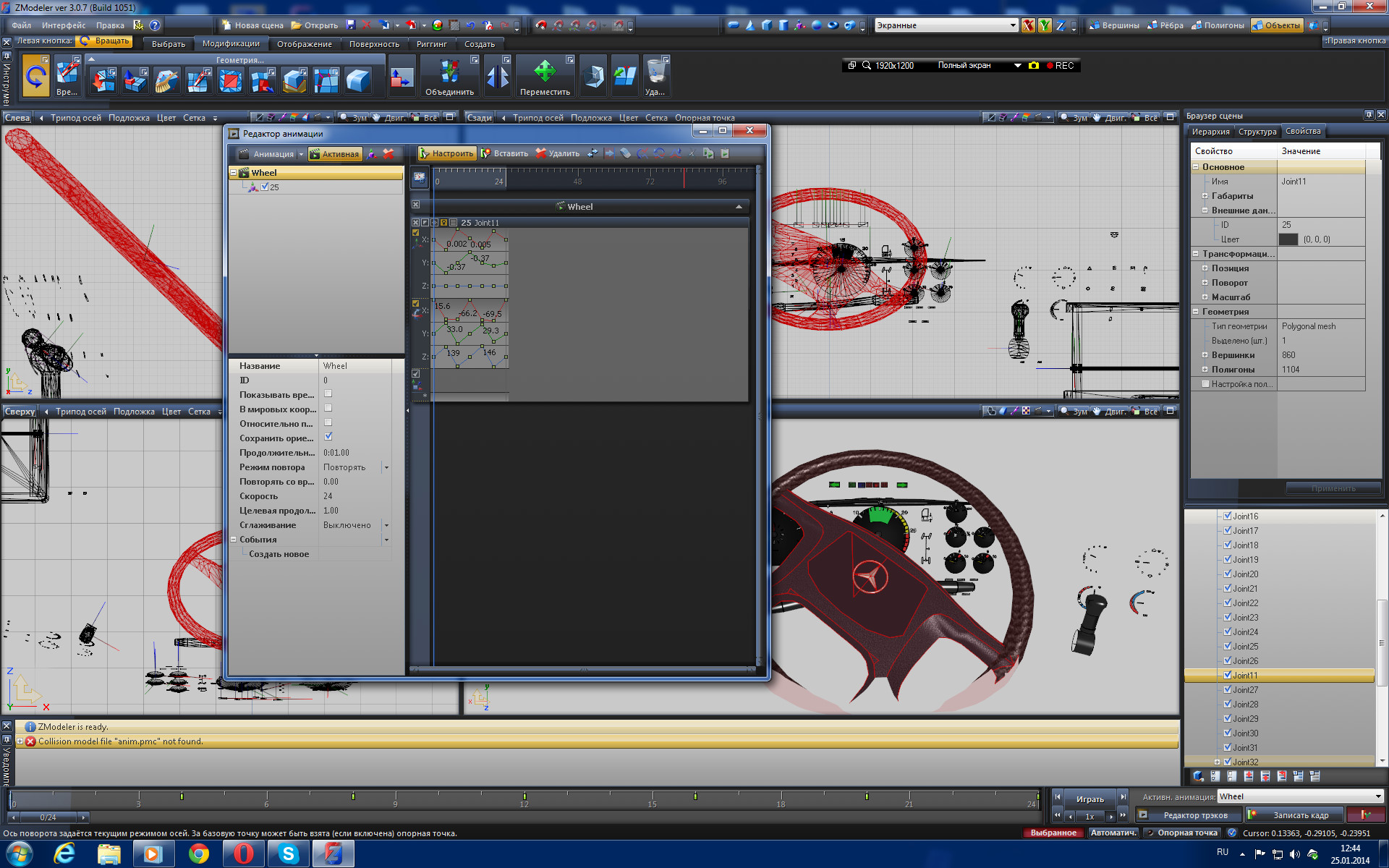
Task: Click the black Цвет color swatch
Action: click(x=1288, y=239)
